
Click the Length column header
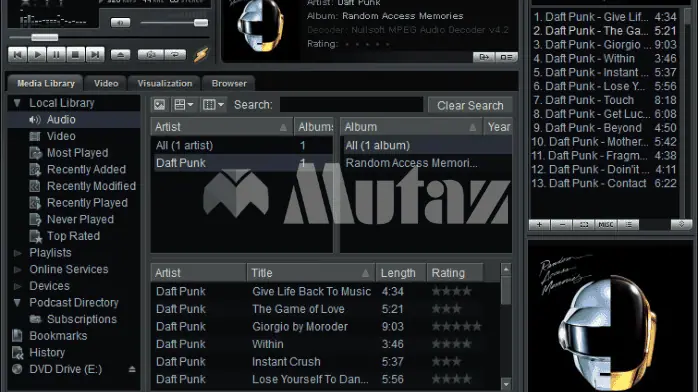point(401,273)
